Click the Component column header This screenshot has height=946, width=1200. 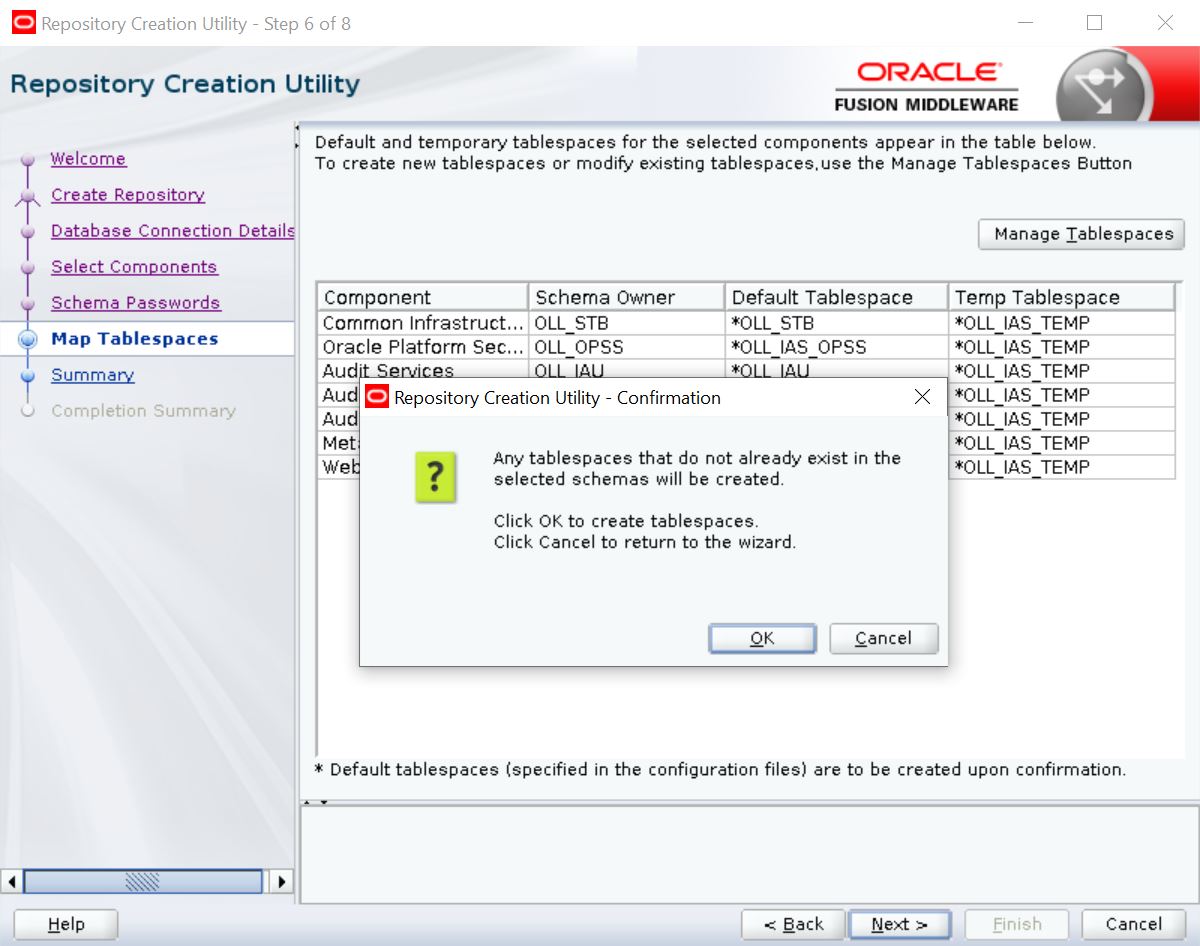(423, 297)
